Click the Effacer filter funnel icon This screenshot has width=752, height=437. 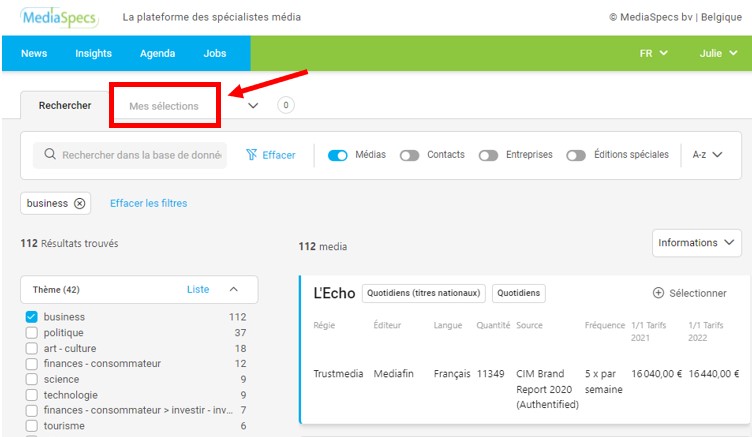tap(252, 155)
